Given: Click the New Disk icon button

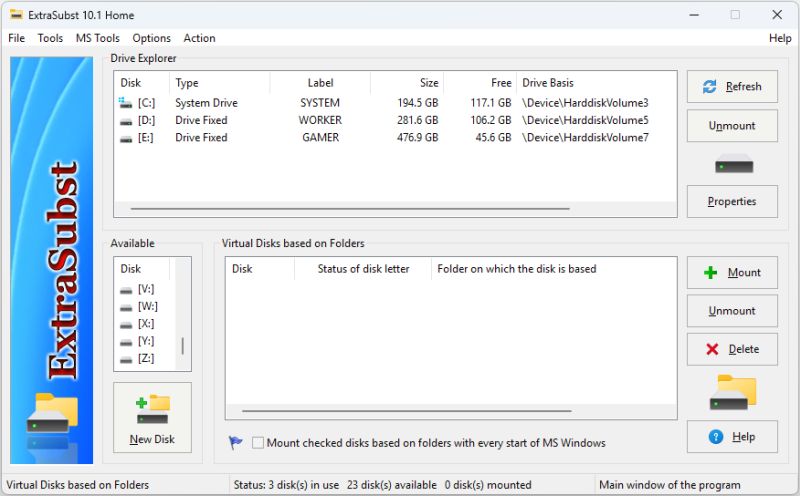Looking at the screenshot, I should (x=152, y=417).
